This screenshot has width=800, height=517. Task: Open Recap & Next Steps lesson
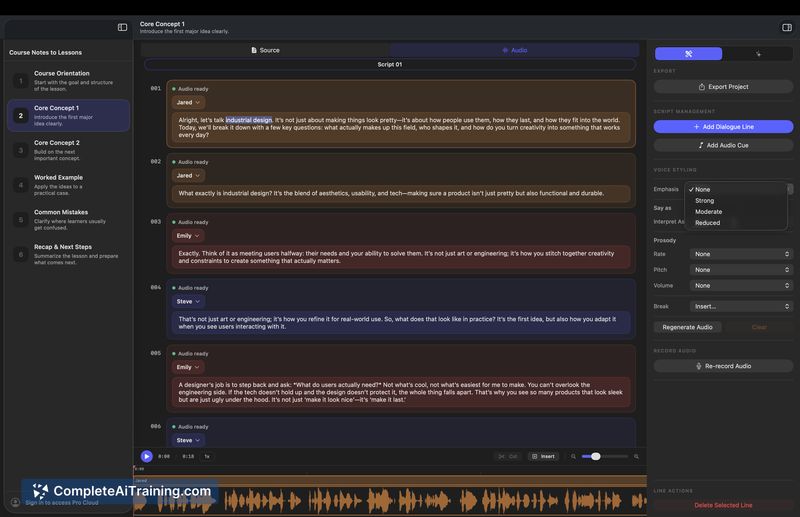(x=68, y=254)
